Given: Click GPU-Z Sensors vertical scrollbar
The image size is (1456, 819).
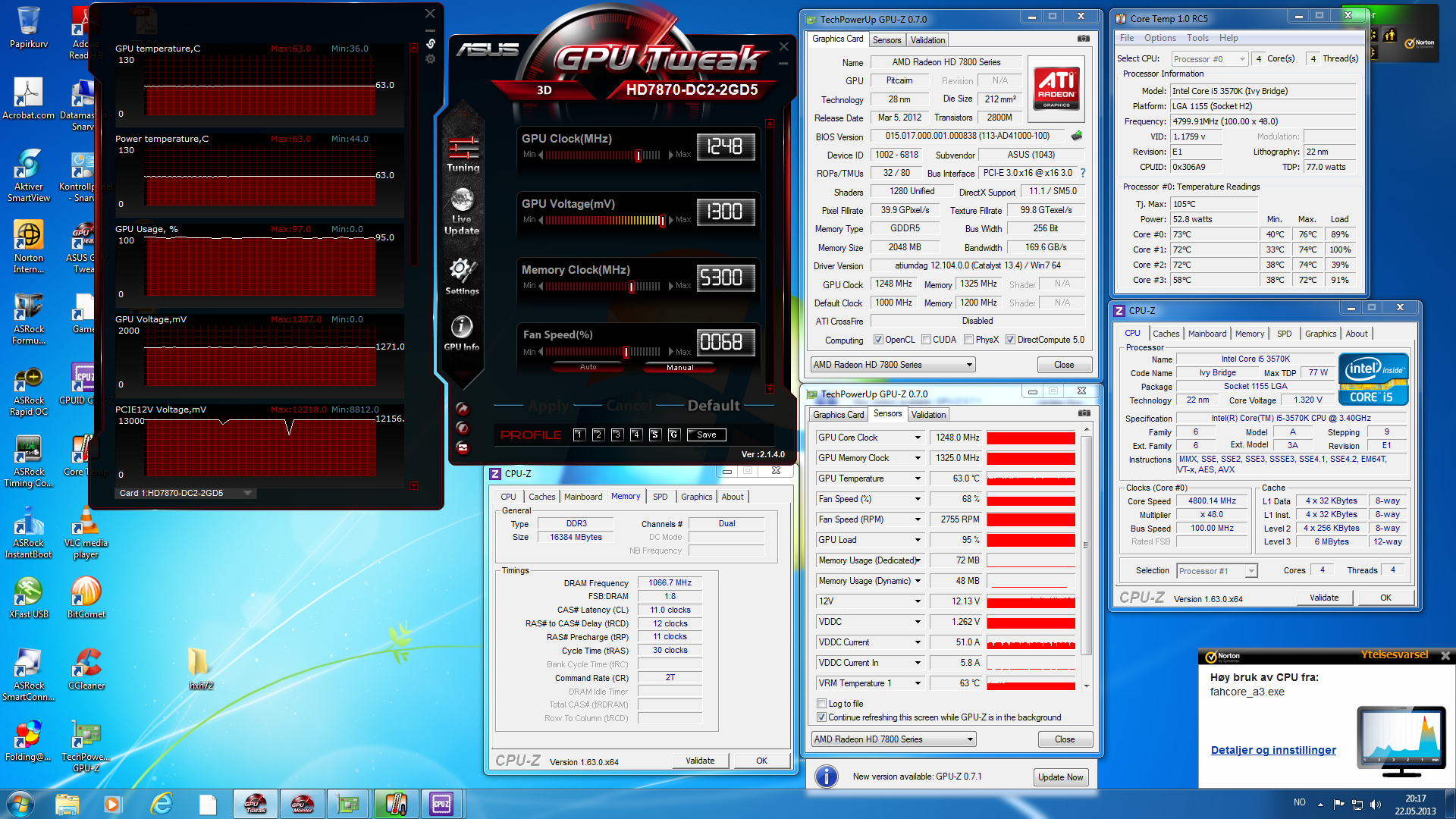Looking at the screenshot, I should pos(1086,558).
